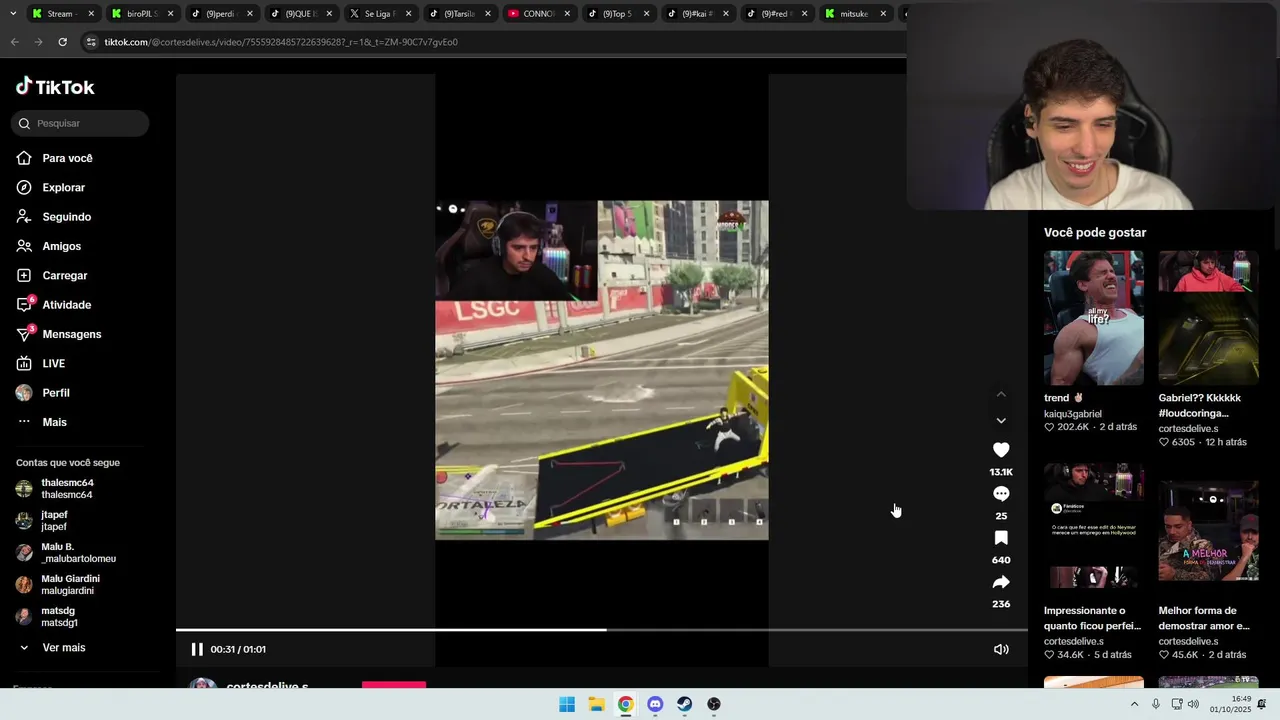Click the Pesquisar search field

[x=80, y=123]
